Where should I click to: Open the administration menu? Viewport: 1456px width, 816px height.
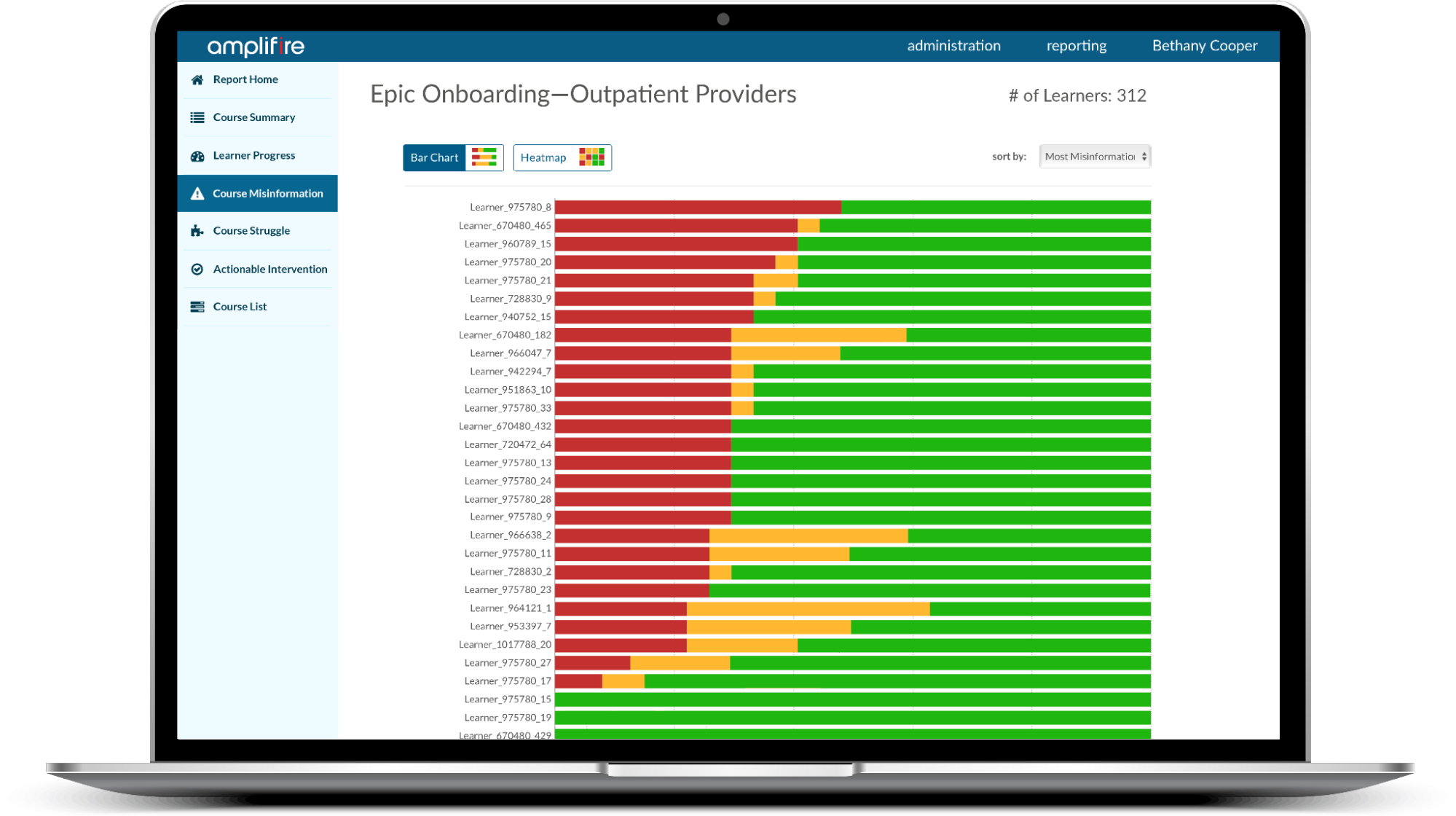[x=953, y=46]
